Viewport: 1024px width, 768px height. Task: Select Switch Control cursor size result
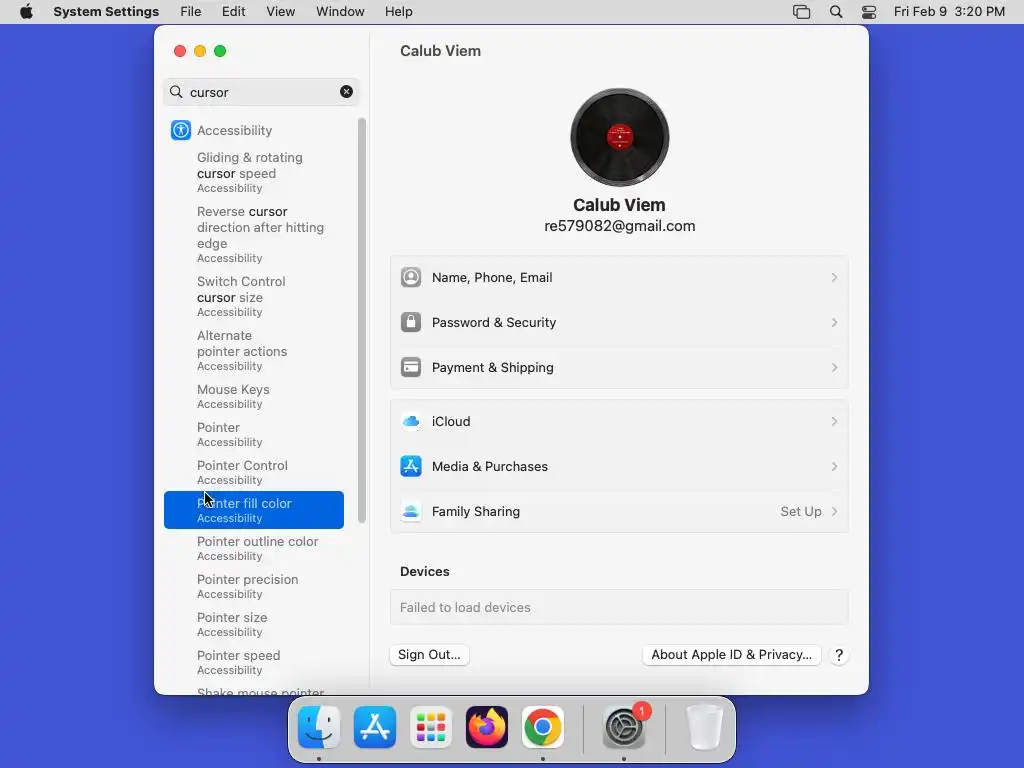tap(254, 296)
